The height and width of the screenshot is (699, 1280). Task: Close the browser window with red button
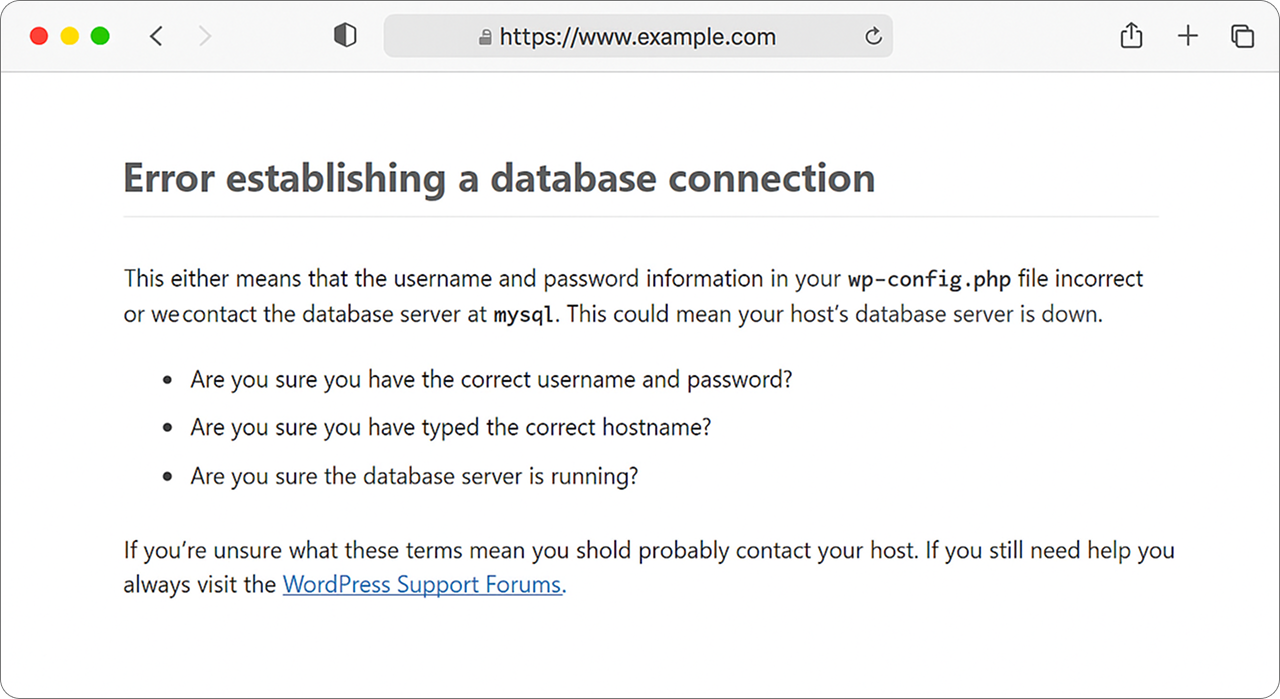click(39, 37)
